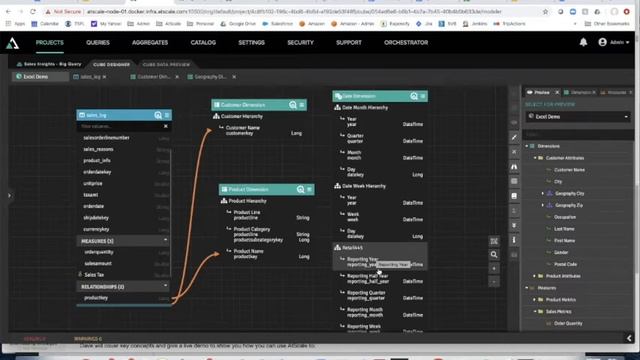Click the fit-to-screen canvas button

[494, 241]
